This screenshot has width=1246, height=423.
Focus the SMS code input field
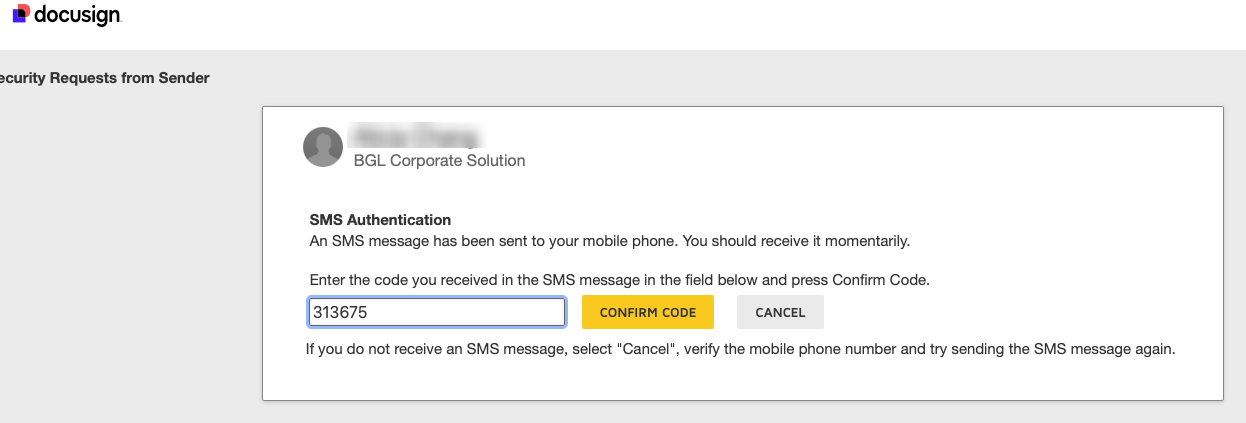437,312
